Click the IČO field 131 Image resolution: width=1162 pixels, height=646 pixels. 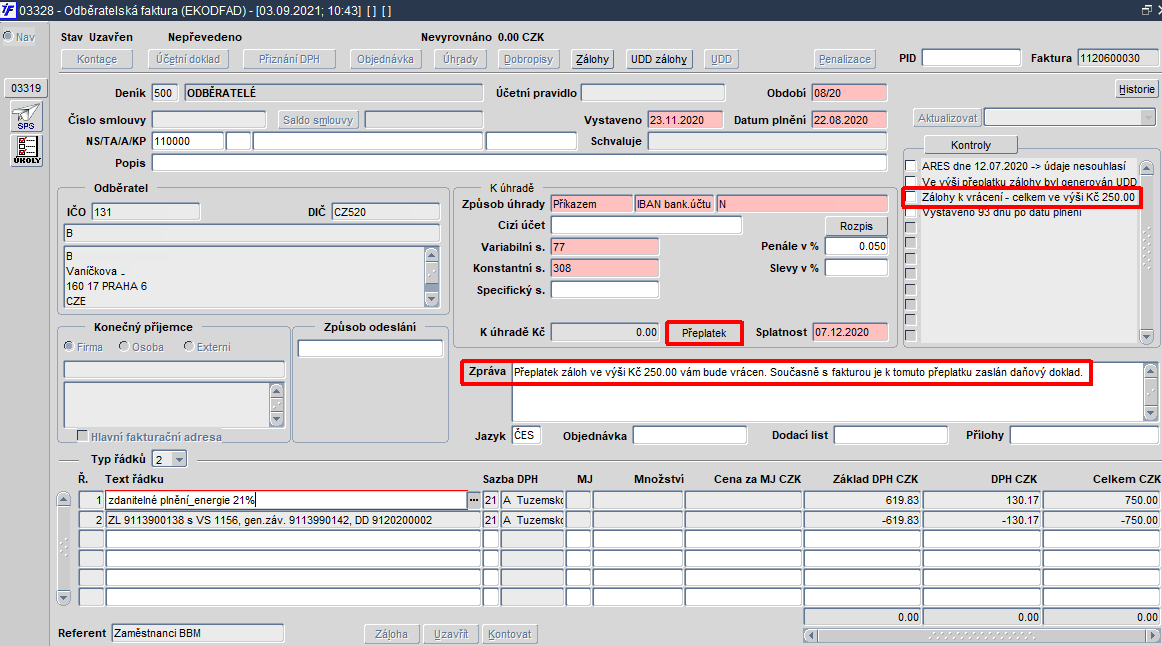pos(145,212)
